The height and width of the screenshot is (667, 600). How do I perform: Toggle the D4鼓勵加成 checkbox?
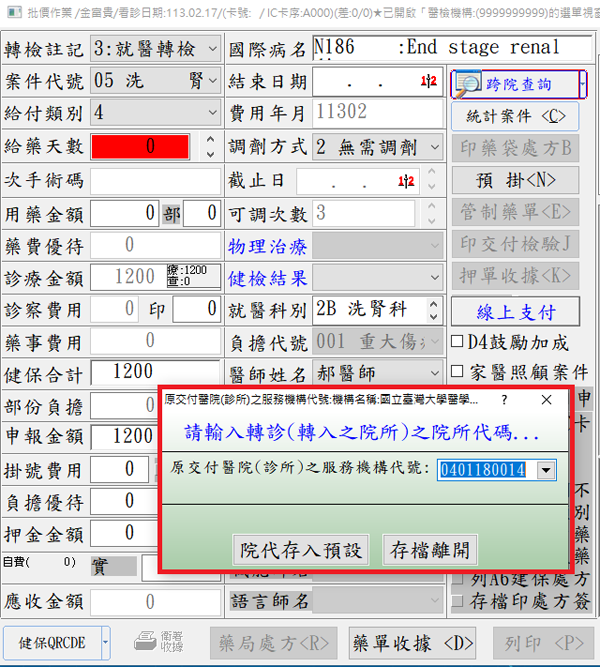tap(457, 343)
